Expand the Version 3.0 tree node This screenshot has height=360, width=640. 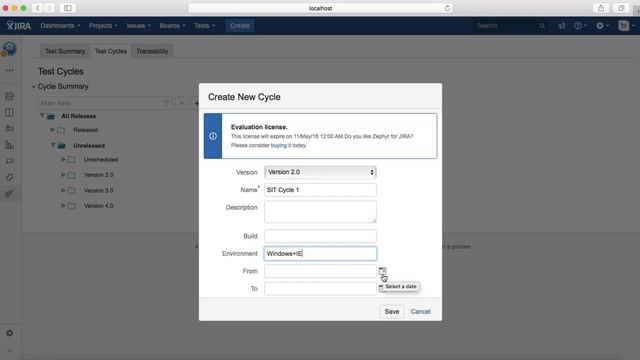coord(63,190)
